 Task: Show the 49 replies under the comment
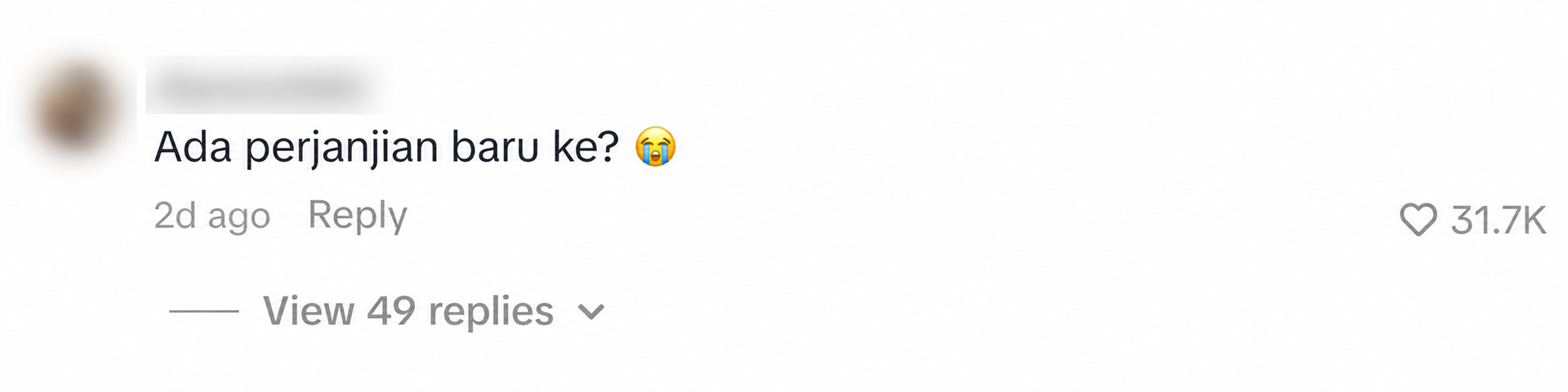(x=408, y=311)
